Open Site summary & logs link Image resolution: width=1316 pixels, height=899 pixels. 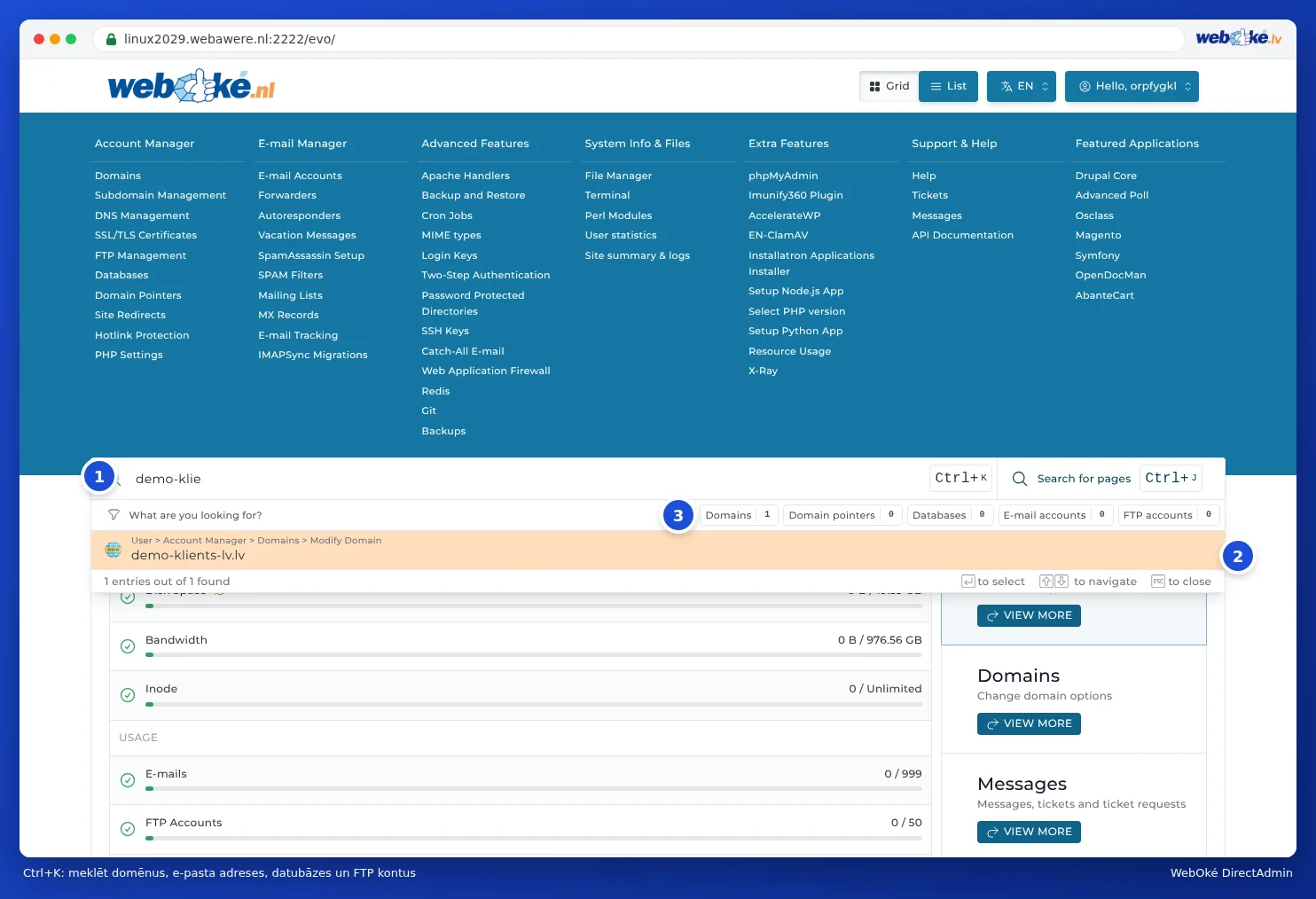(x=637, y=255)
